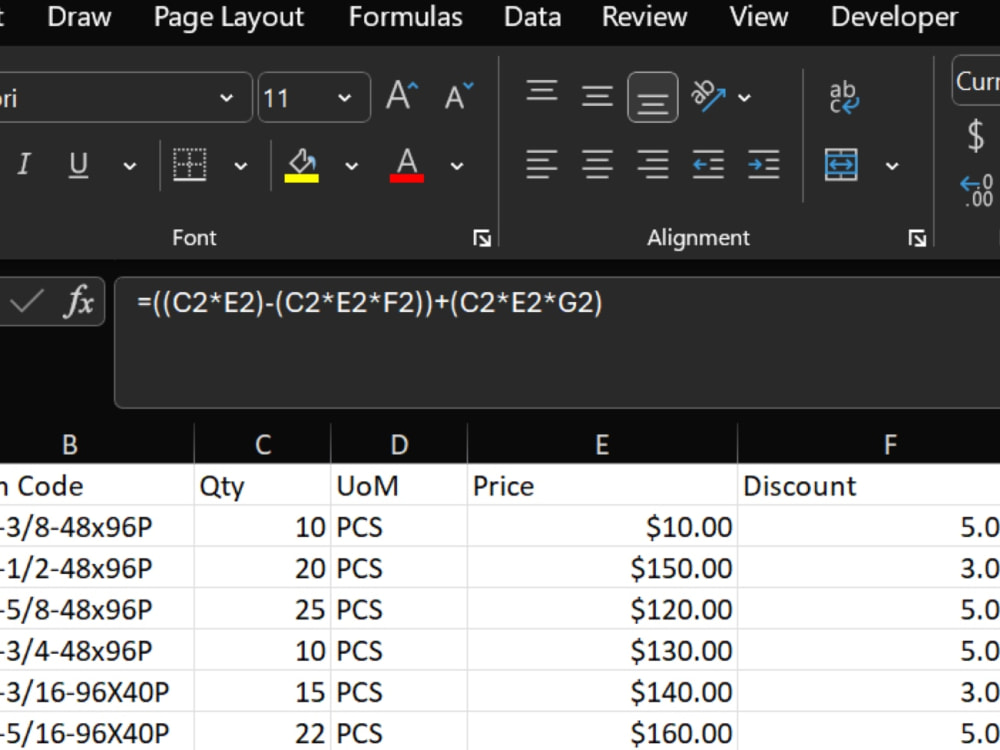Click into the formula bar text
The height and width of the screenshot is (750, 1000).
click(370, 302)
